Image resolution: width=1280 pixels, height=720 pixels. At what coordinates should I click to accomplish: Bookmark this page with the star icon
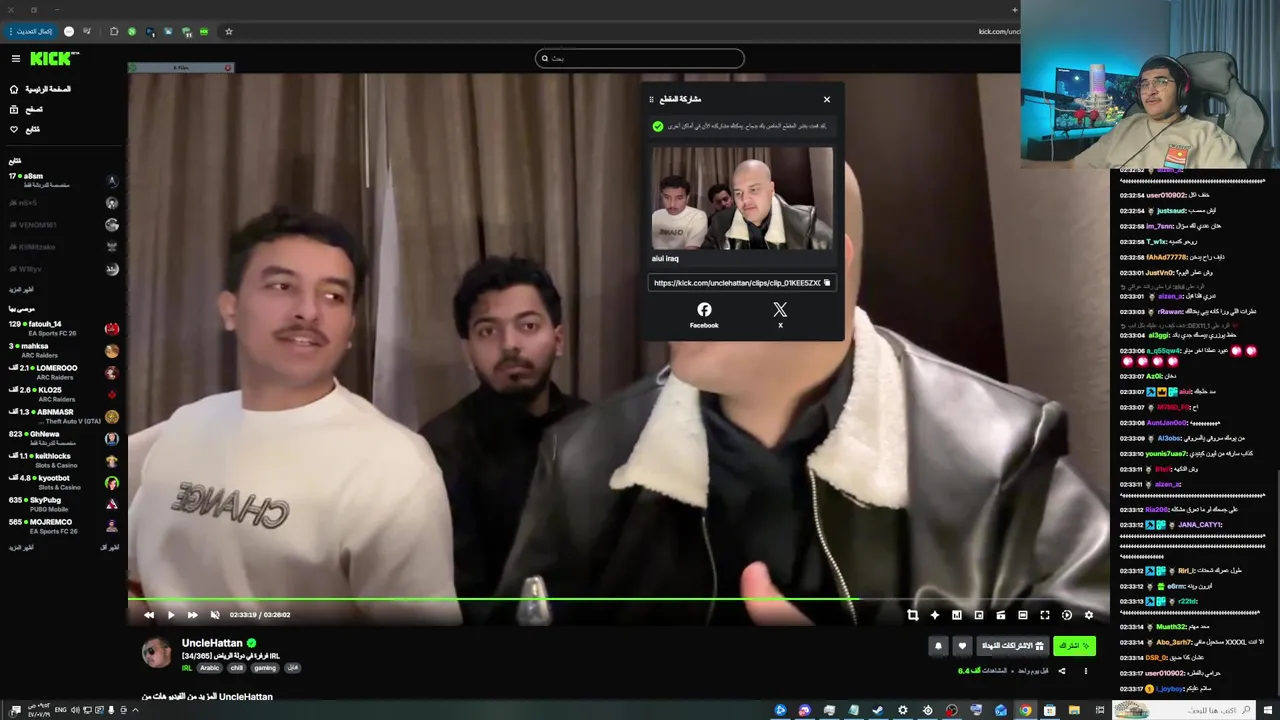(228, 31)
